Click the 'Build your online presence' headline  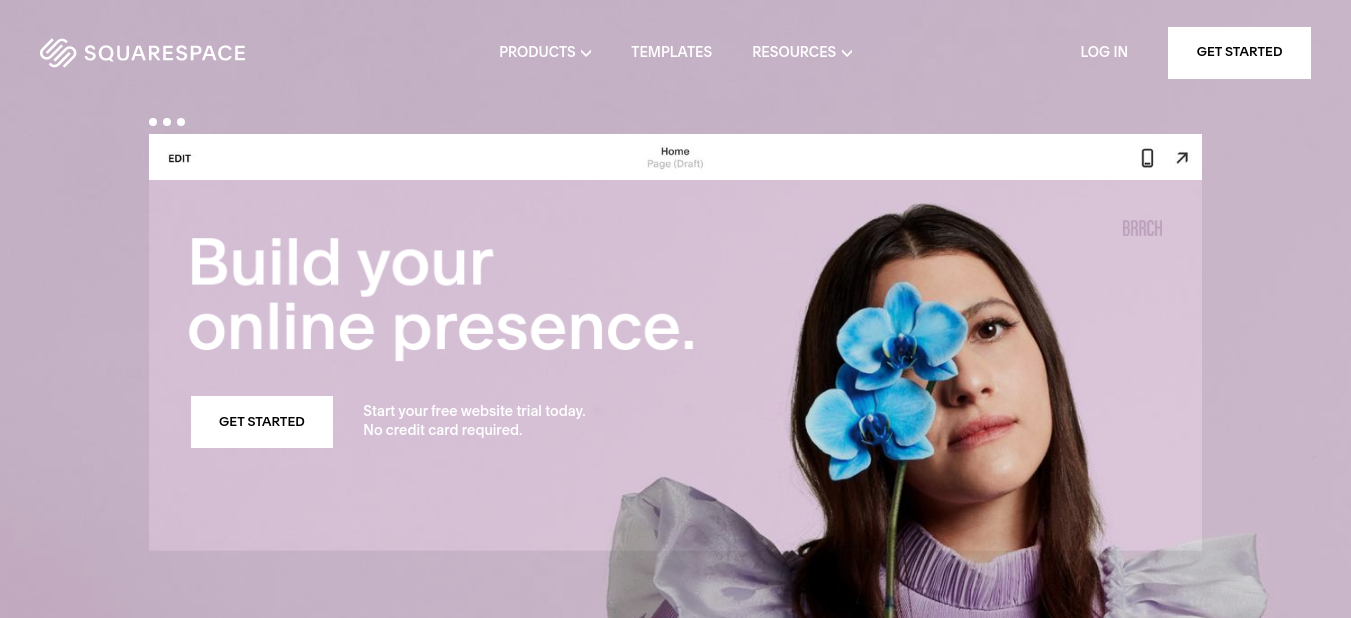tap(441, 295)
